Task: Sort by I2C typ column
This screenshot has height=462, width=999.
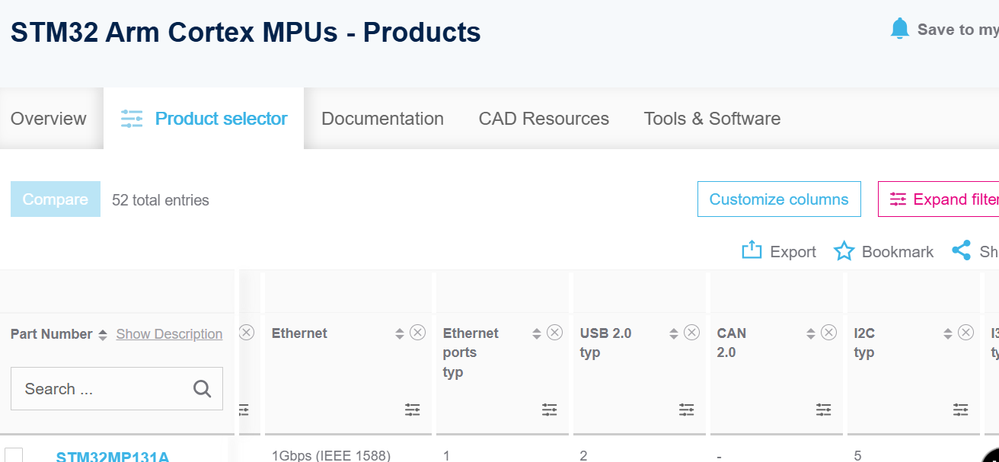Action: point(947,333)
